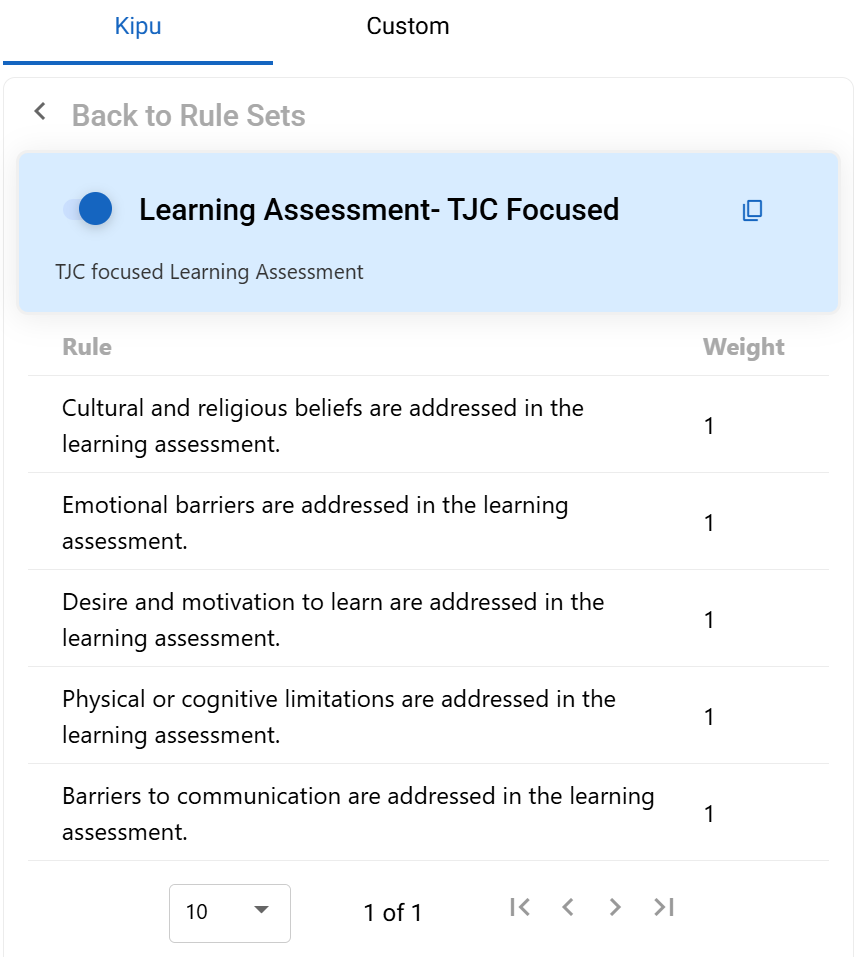Jump to last page of rules
Image resolution: width=854 pixels, height=957 pixels.
pos(664,907)
